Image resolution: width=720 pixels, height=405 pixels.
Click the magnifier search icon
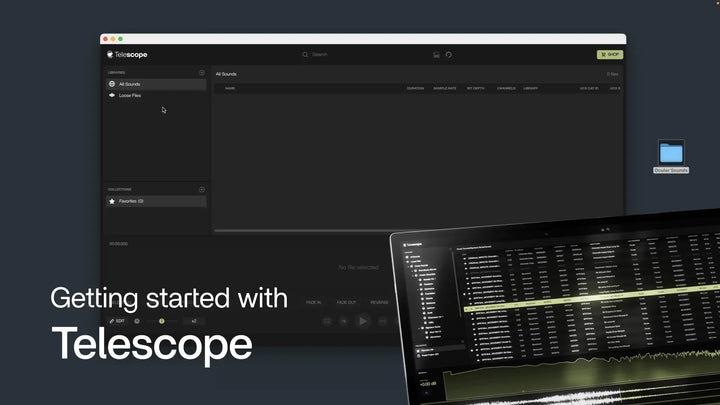coord(305,55)
